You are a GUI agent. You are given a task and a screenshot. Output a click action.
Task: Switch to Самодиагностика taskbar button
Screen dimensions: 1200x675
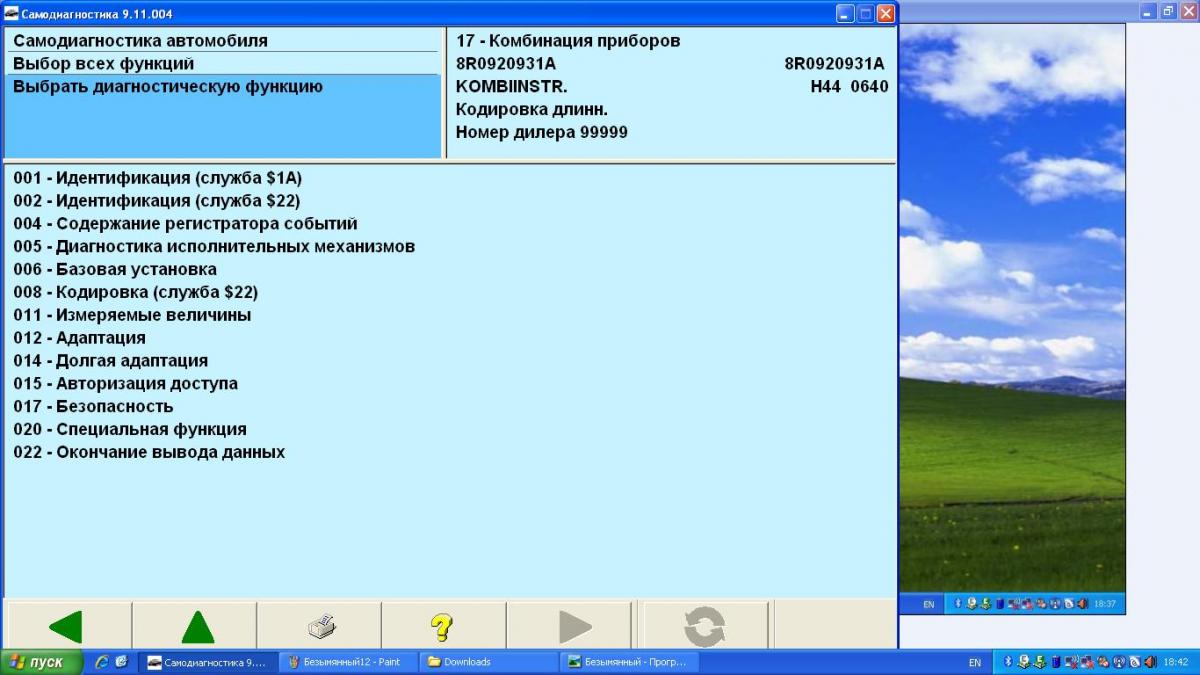[x=206, y=662]
